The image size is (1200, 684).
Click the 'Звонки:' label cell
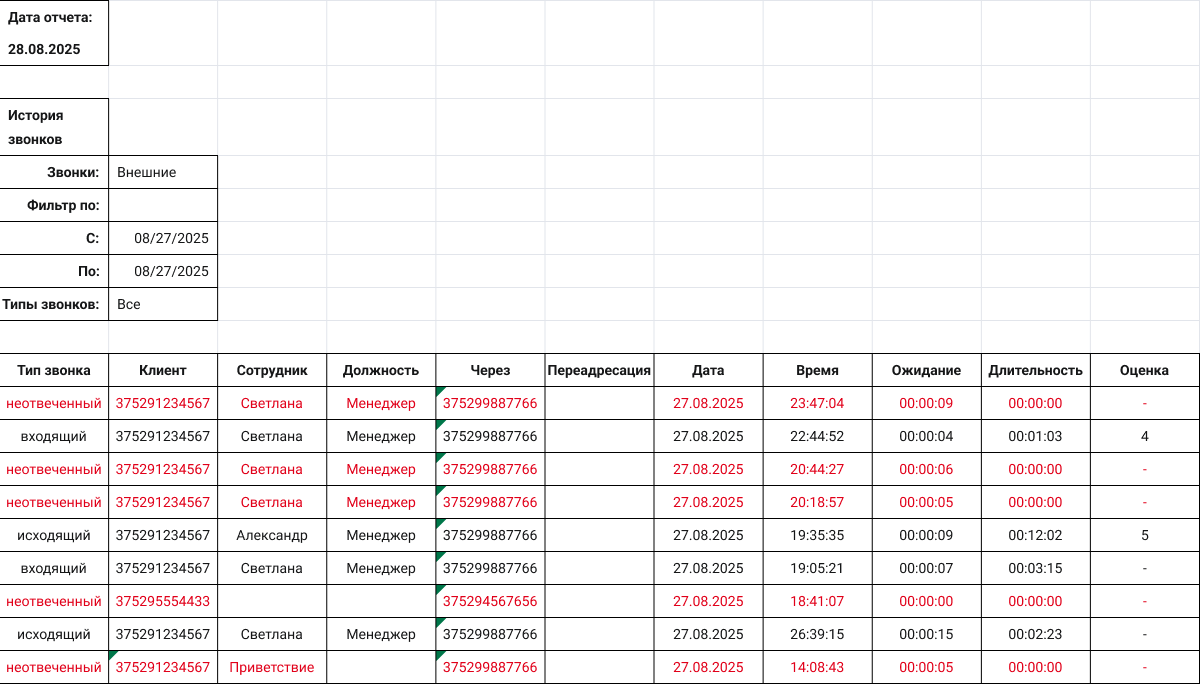(x=54, y=172)
